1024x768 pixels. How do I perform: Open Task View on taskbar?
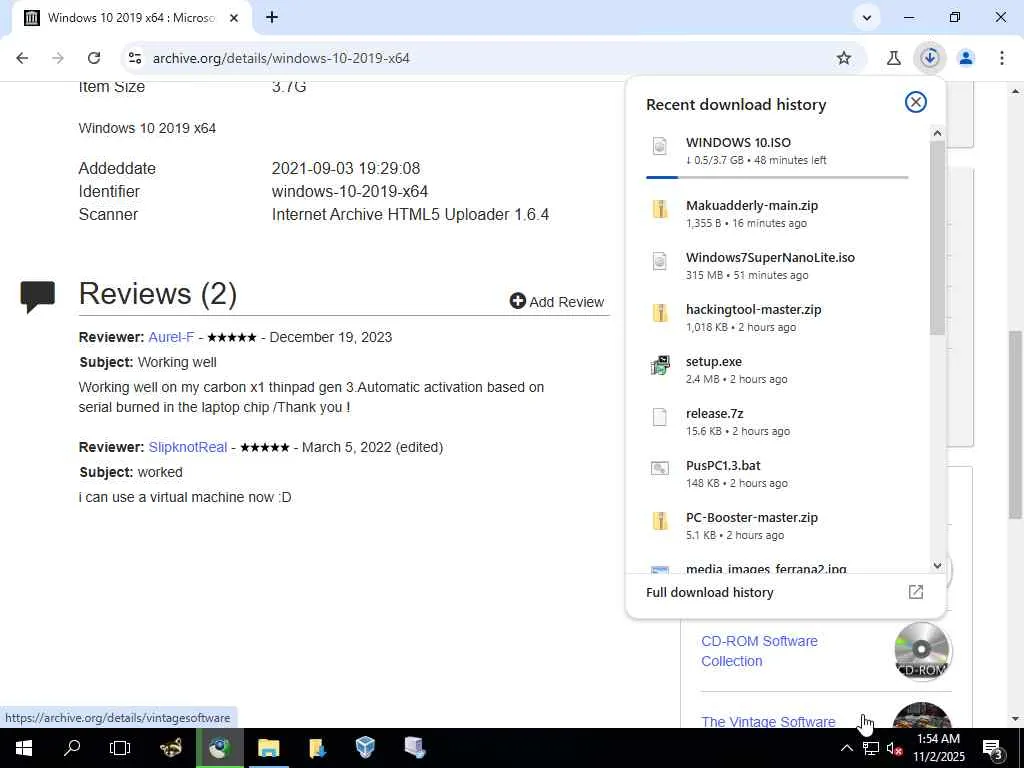click(x=120, y=748)
